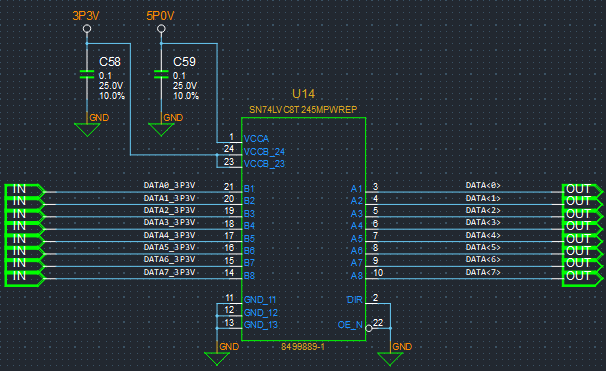Click the U14 reference designator
606x371 pixels.
(x=303, y=94)
